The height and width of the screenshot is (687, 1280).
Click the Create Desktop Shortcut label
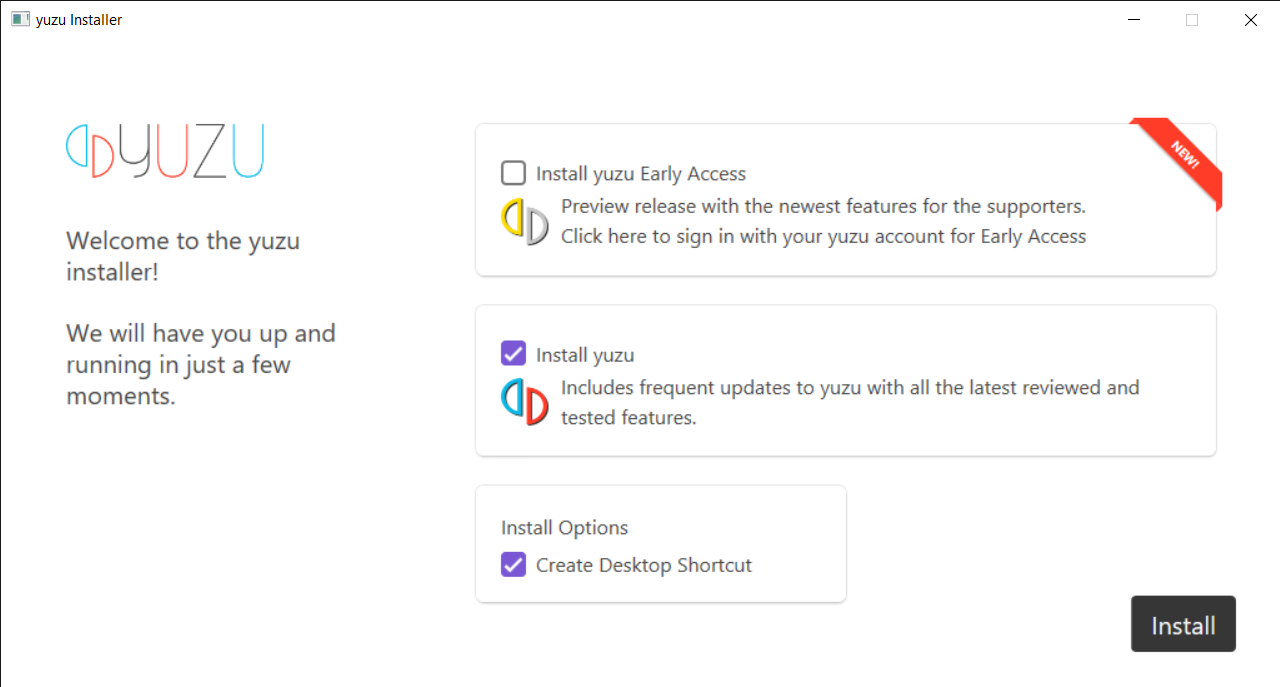tap(644, 565)
